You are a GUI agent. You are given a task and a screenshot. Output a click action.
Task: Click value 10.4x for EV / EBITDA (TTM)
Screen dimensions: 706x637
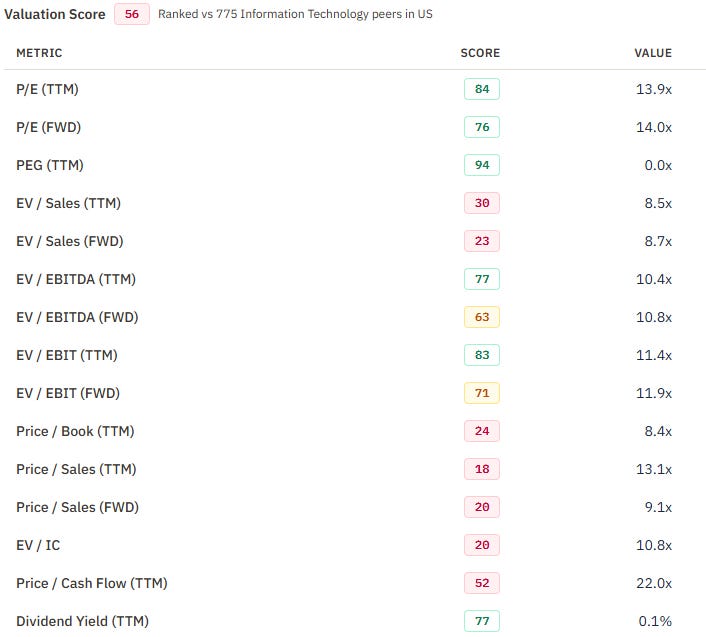click(654, 279)
